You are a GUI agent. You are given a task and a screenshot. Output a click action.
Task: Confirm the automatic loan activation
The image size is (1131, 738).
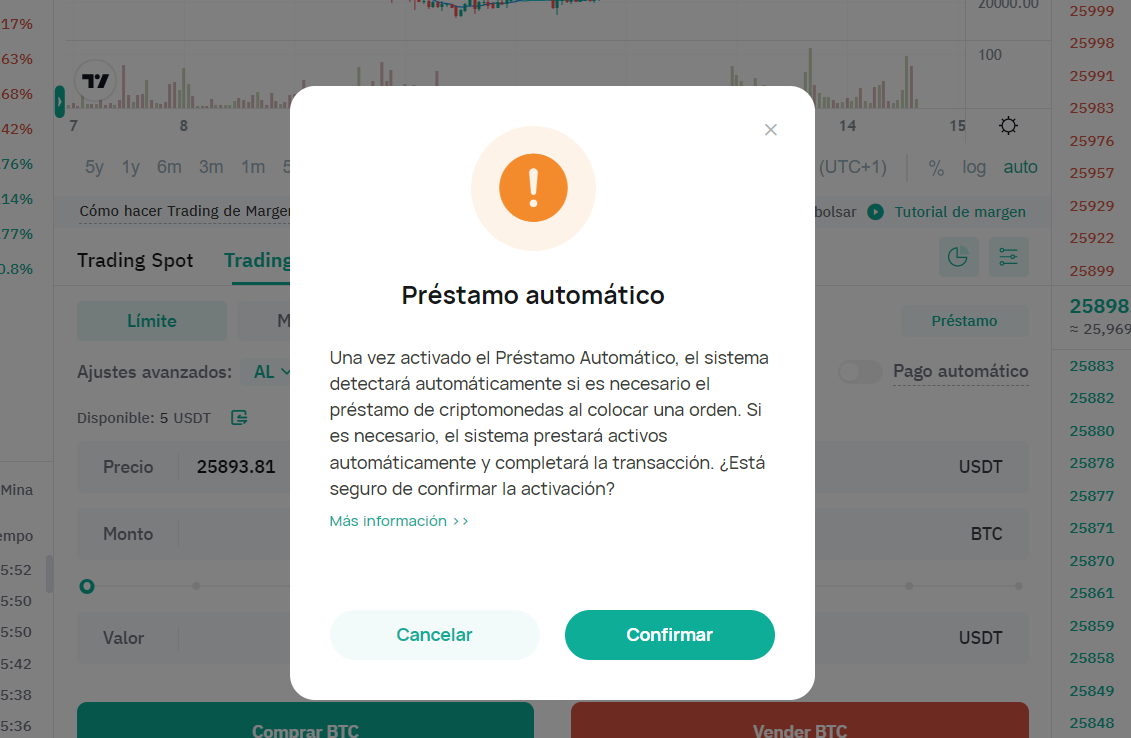[x=669, y=635]
